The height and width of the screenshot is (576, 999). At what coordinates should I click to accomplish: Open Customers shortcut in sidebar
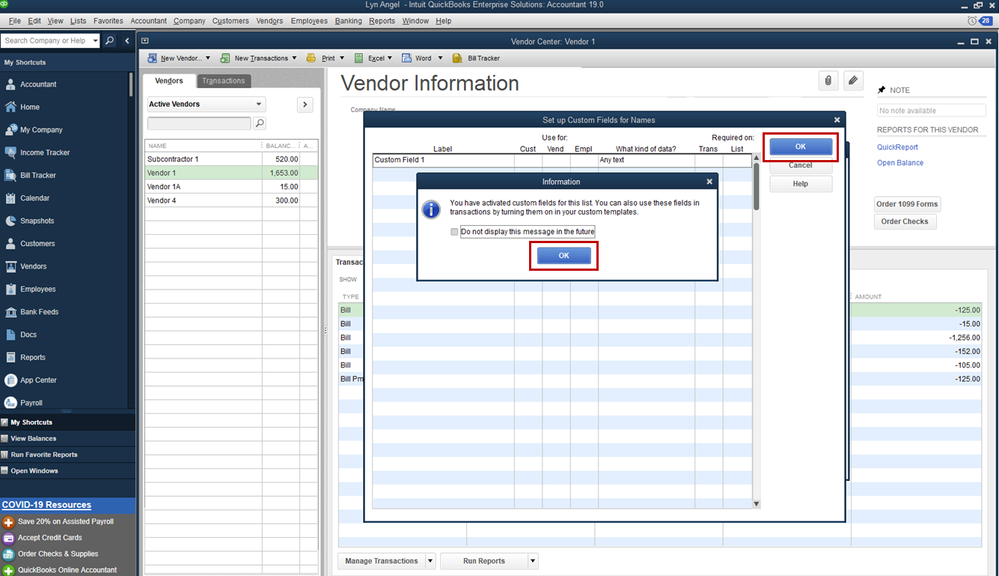[x=37, y=243]
